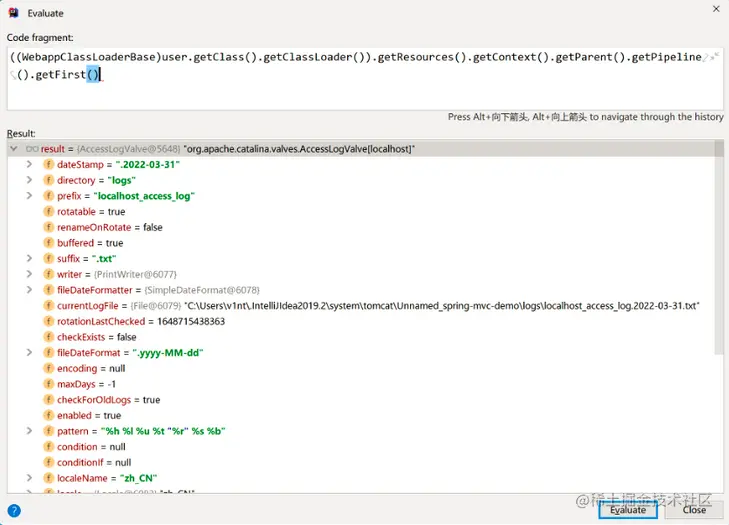729x525 pixels.
Task: Expand the localeName field
Action: click(x=29, y=478)
